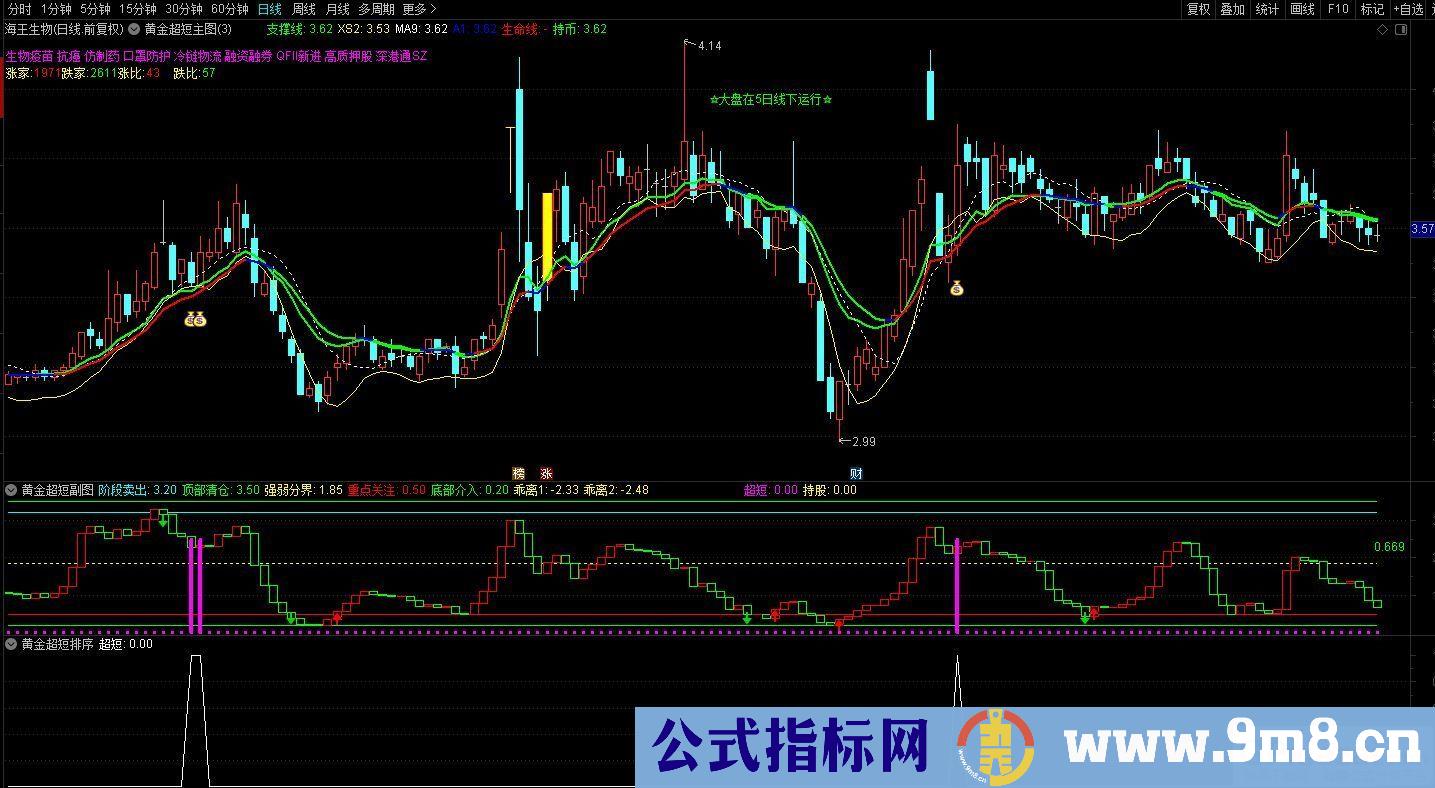This screenshot has height=788, width=1435.
Task: Switch to the 分时 intraday chart tab
Action: (19, 9)
